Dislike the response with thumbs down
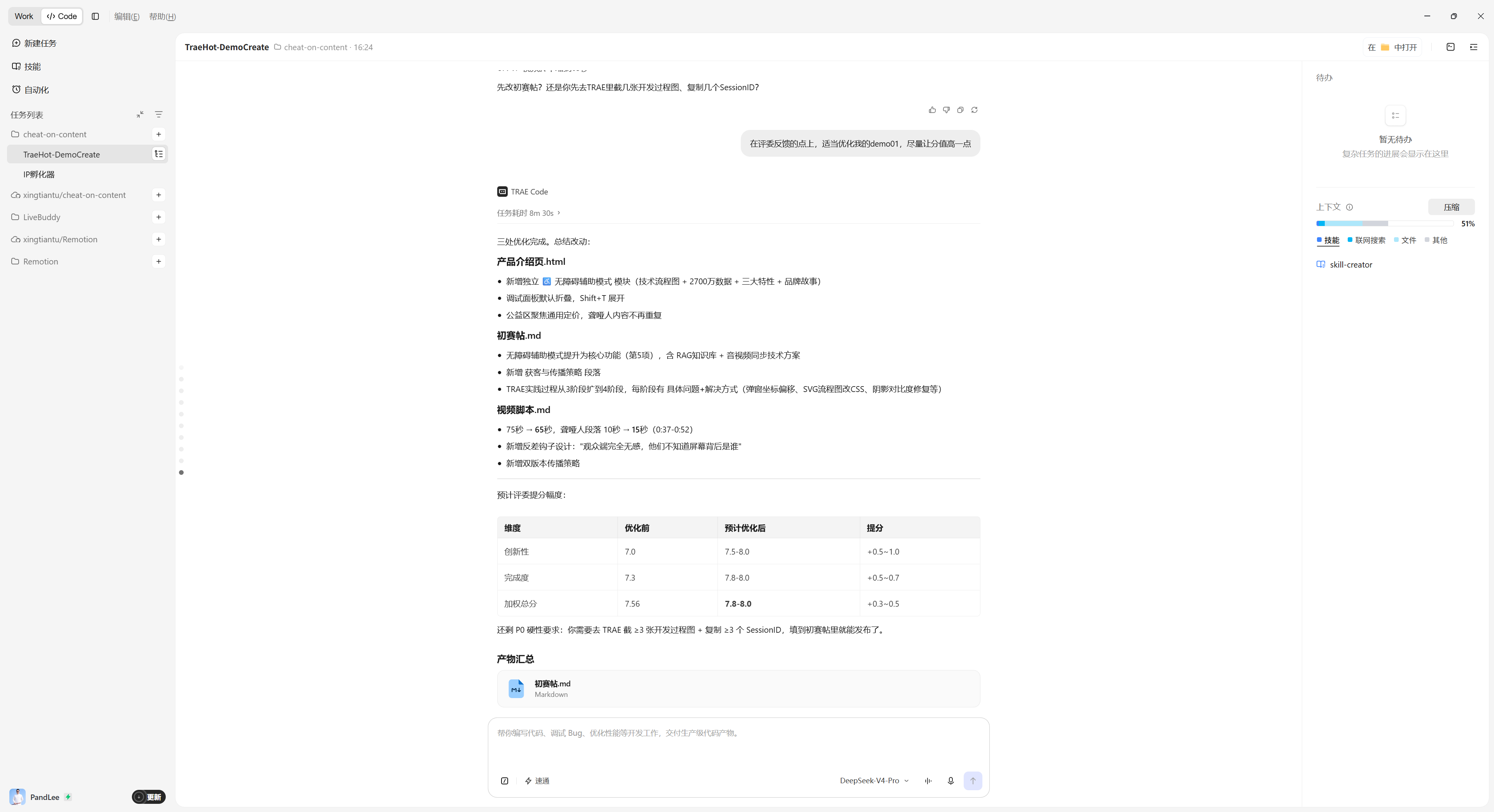 pos(946,110)
